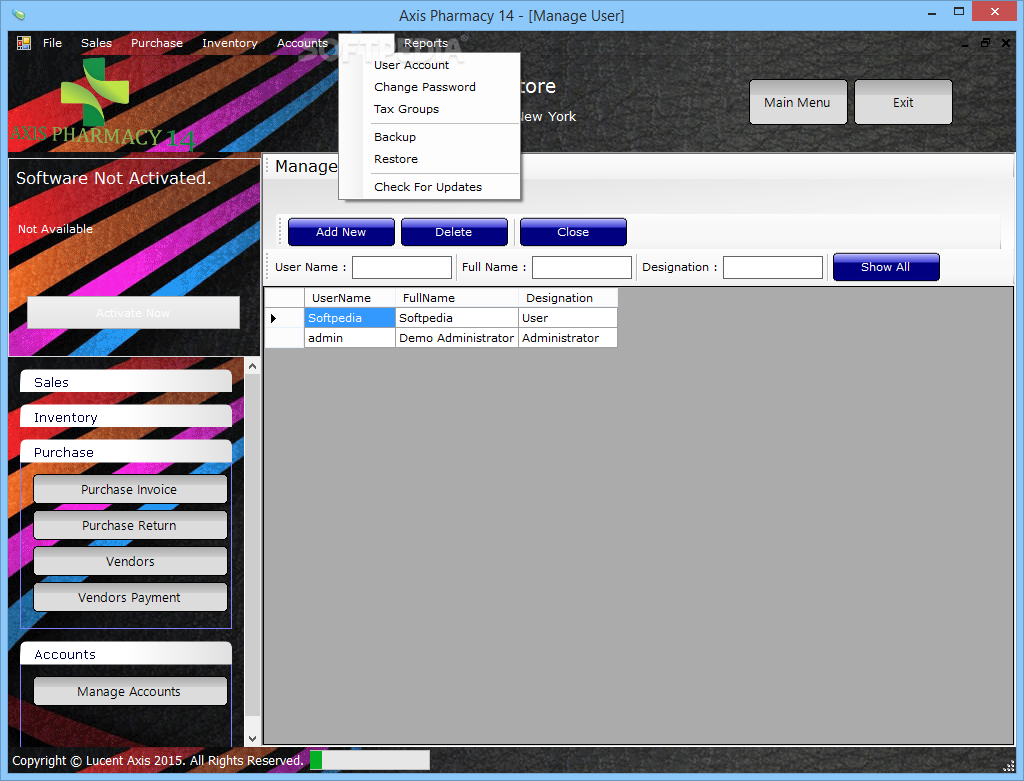Image resolution: width=1024 pixels, height=781 pixels.
Task: Click the blue Close button
Action: pyautogui.click(x=573, y=232)
